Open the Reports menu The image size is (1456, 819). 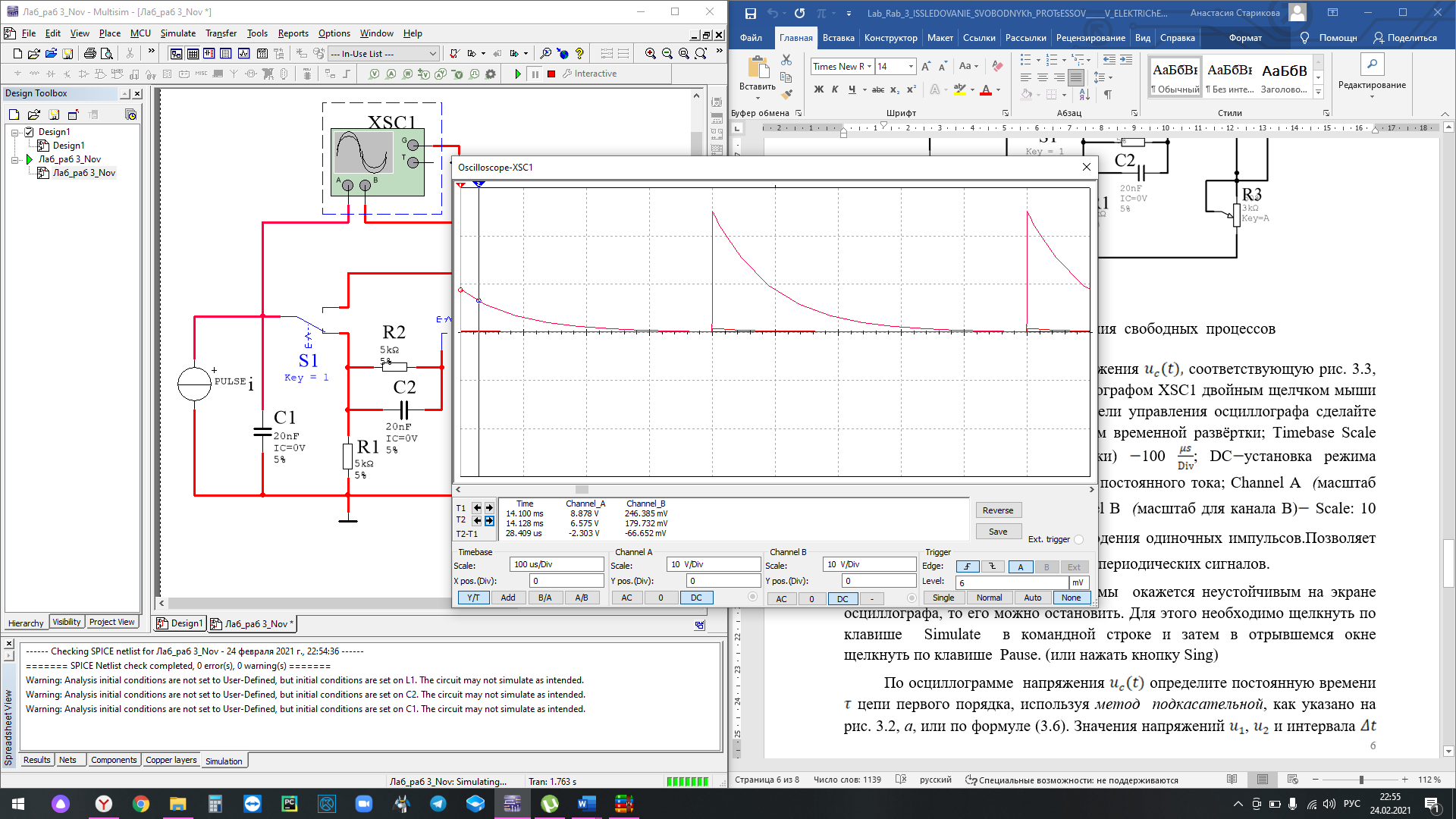pos(293,33)
